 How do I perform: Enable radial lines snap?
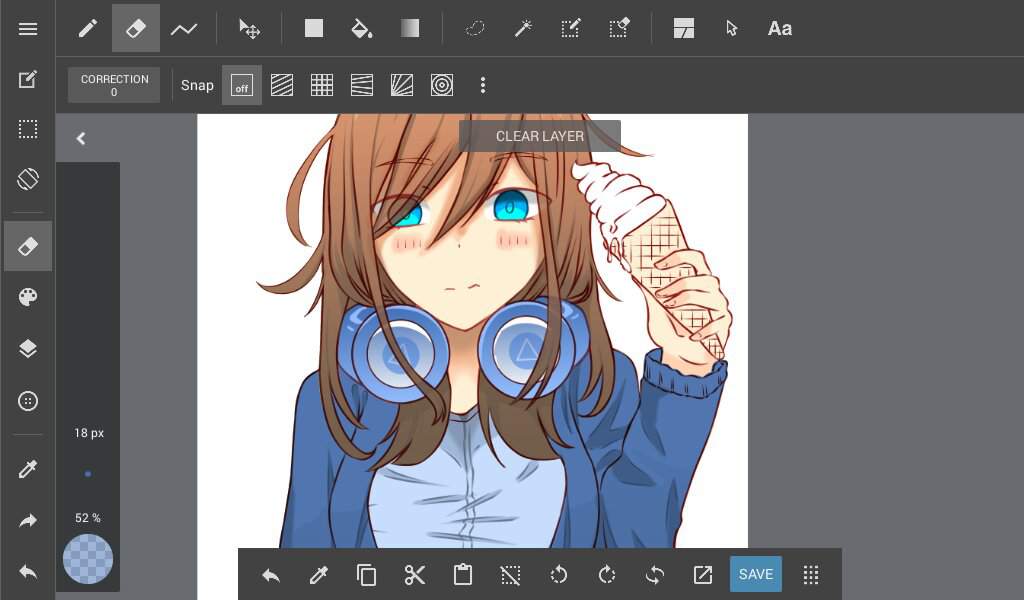[x=402, y=85]
